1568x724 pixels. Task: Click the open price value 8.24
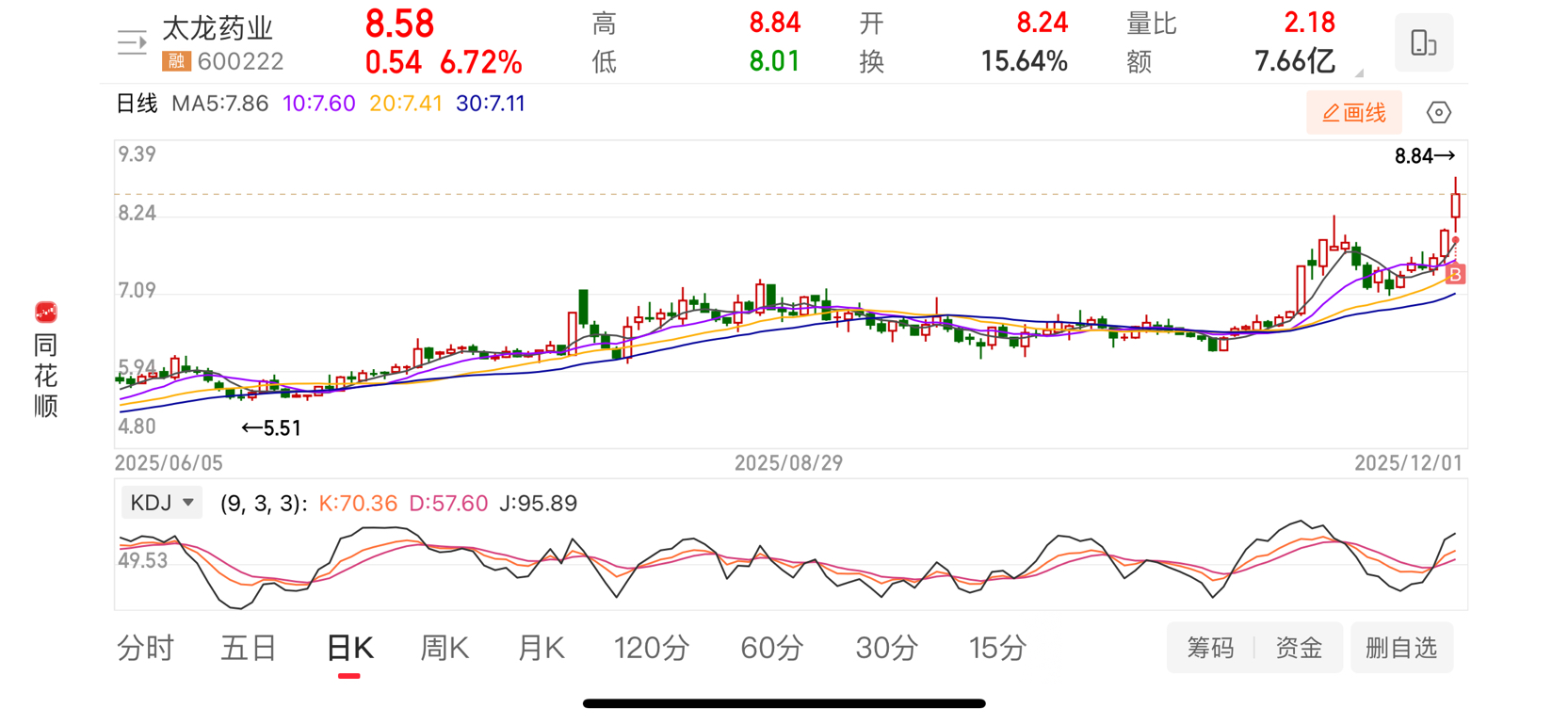point(1043,23)
